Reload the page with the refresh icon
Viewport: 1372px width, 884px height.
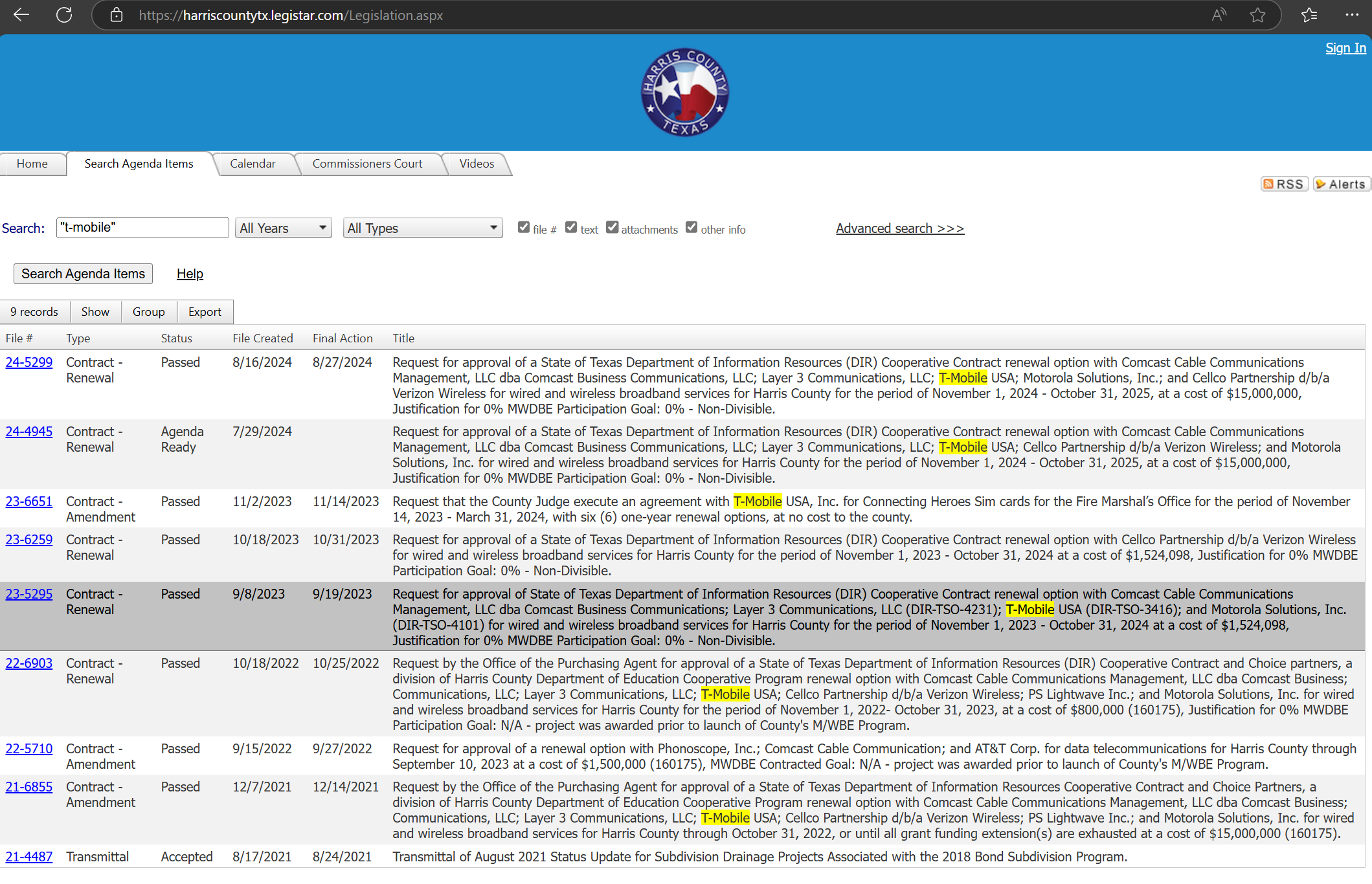64,15
